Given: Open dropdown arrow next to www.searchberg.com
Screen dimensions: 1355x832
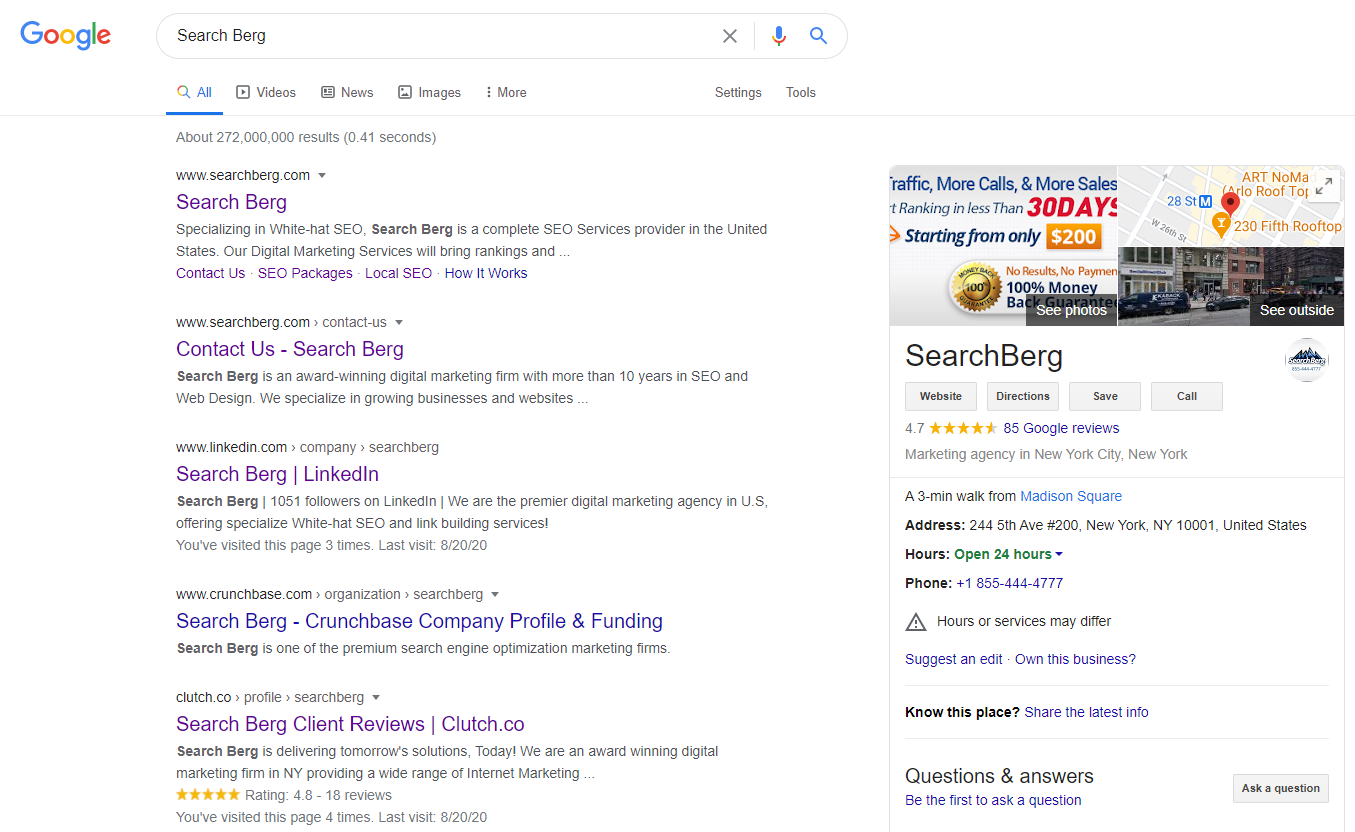Looking at the screenshot, I should click(322, 176).
